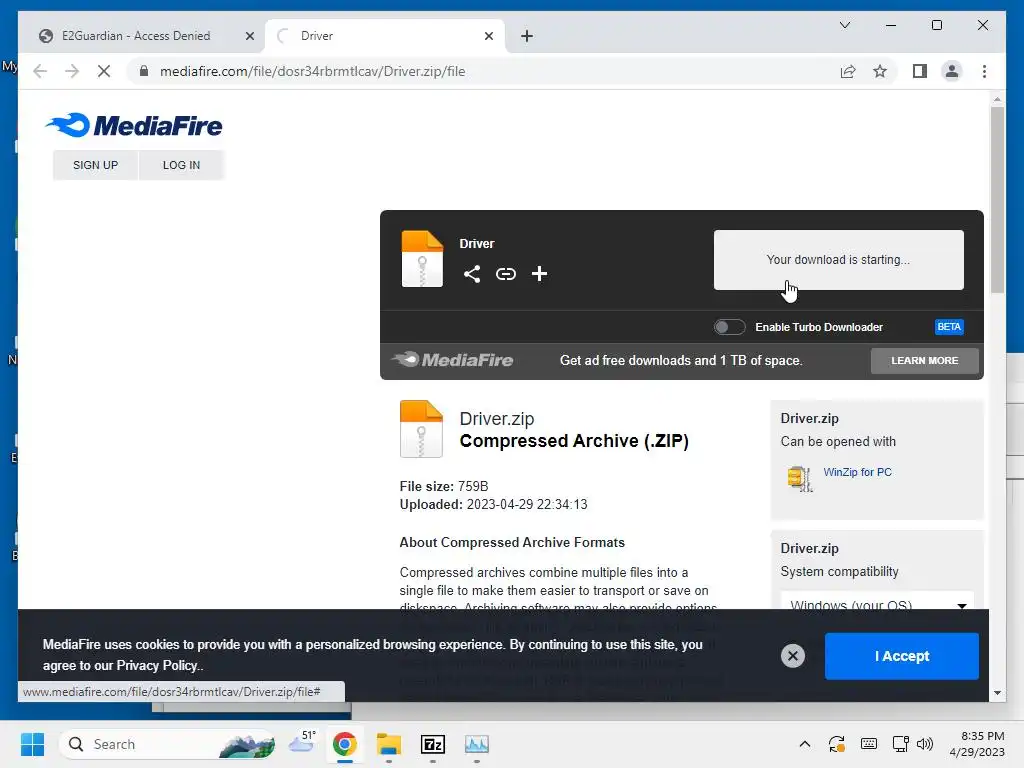Image resolution: width=1024 pixels, height=768 pixels.
Task: Click the address bar URL
Action: pos(312,71)
